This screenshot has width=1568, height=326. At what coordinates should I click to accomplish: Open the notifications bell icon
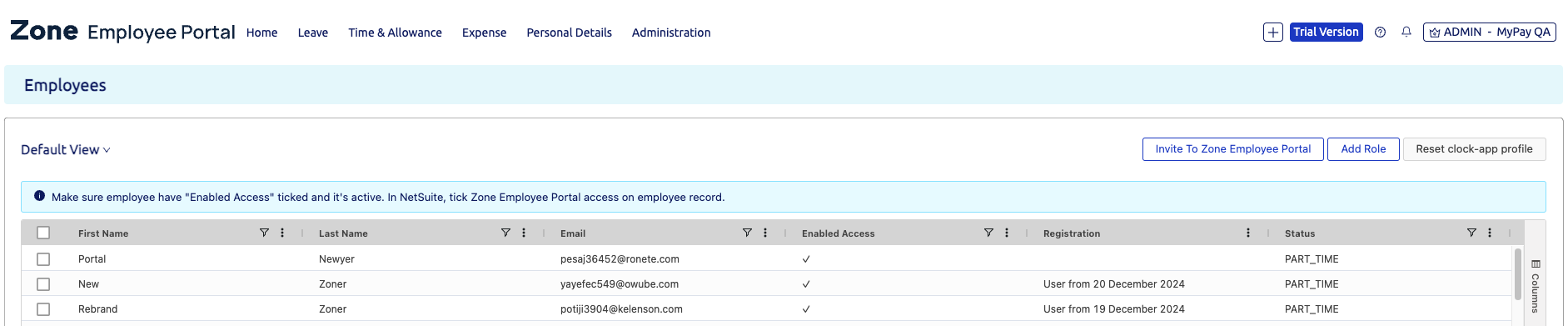(1406, 33)
